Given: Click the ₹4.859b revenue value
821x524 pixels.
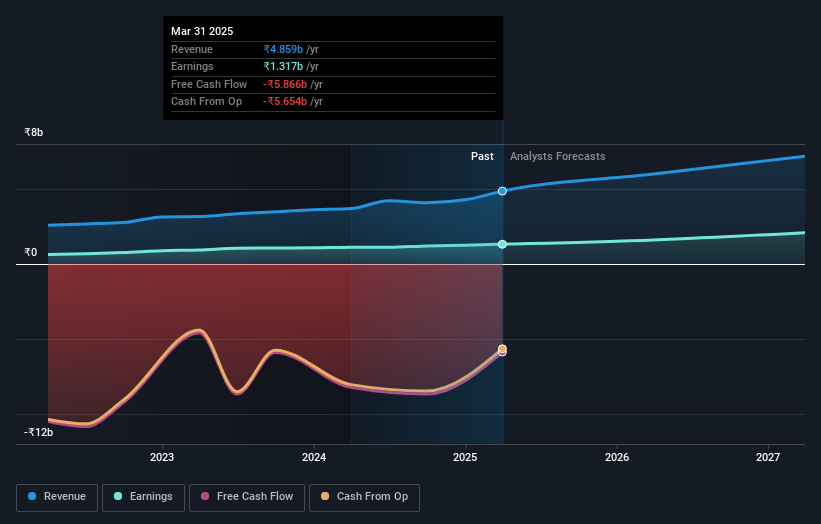Looking at the screenshot, I should coord(283,49).
